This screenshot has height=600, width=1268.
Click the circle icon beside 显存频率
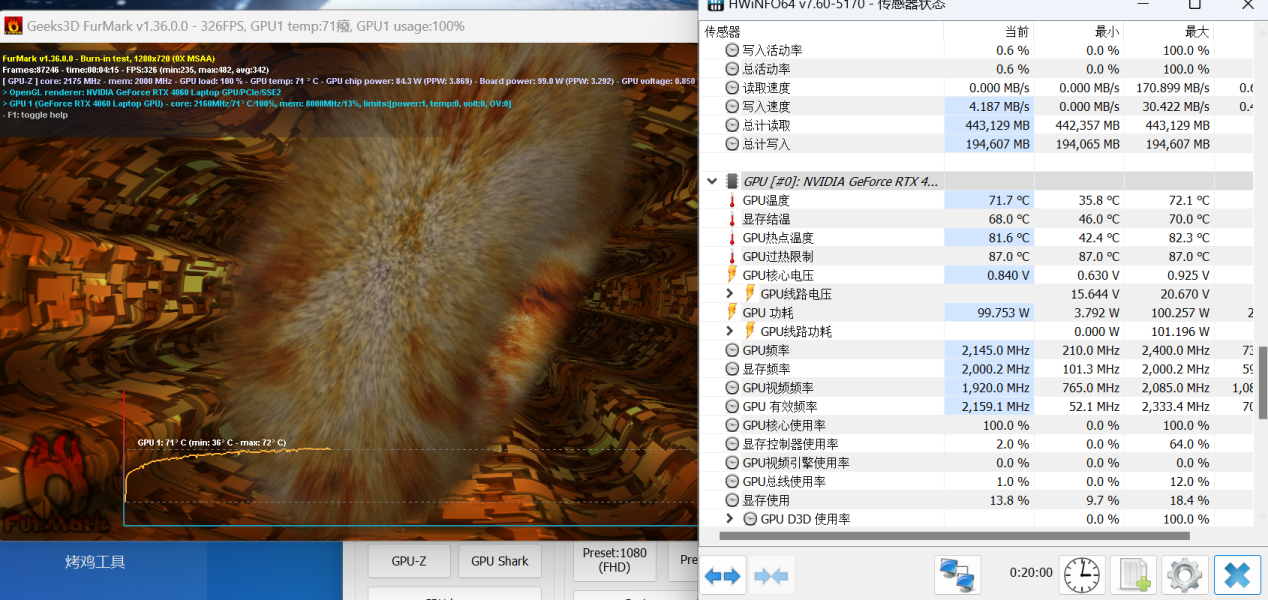point(732,369)
